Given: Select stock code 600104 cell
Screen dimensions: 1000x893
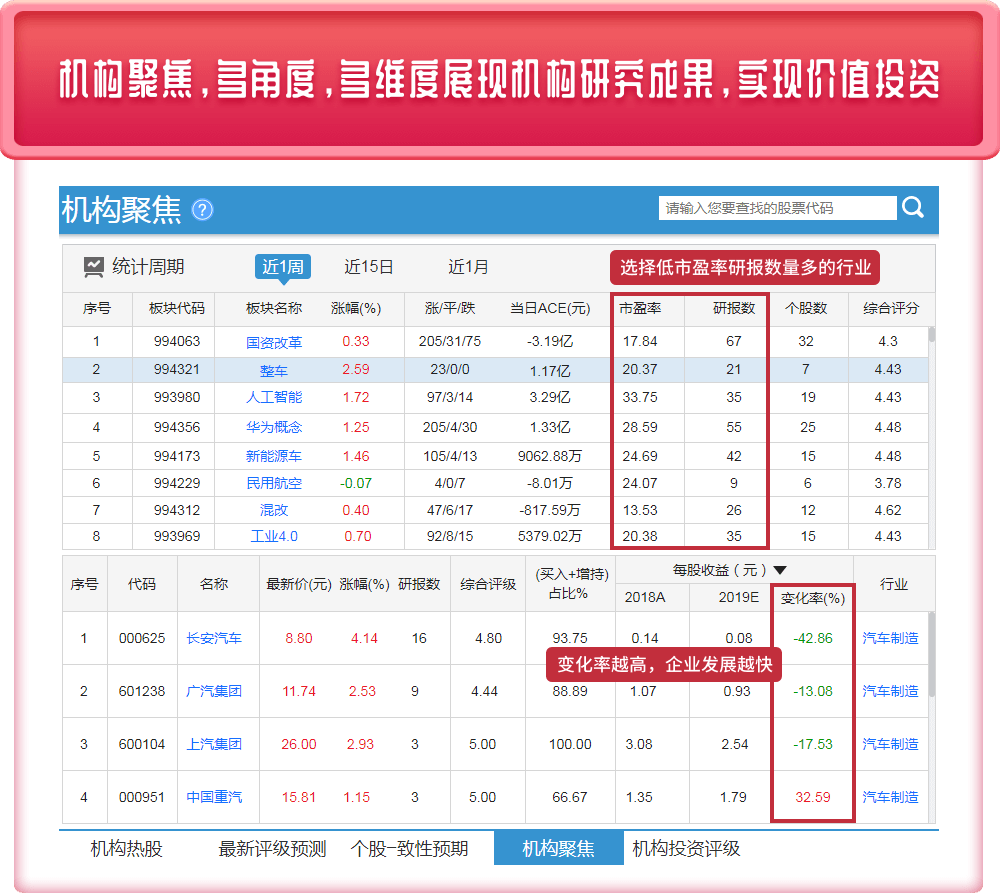Looking at the screenshot, I should (x=142, y=744).
